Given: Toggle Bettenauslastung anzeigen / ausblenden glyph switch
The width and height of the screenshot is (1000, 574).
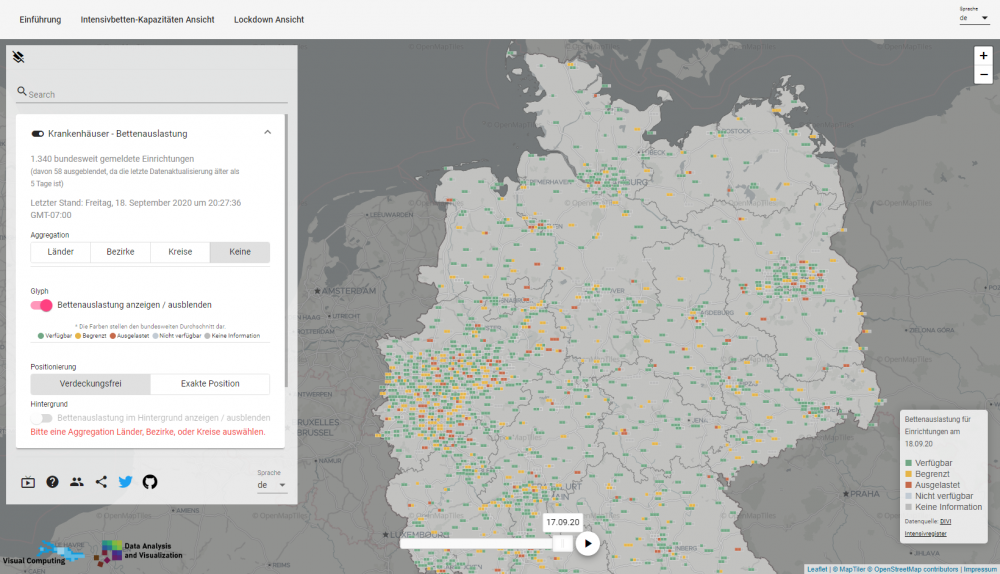Looking at the screenshot, I should (42, 305).
